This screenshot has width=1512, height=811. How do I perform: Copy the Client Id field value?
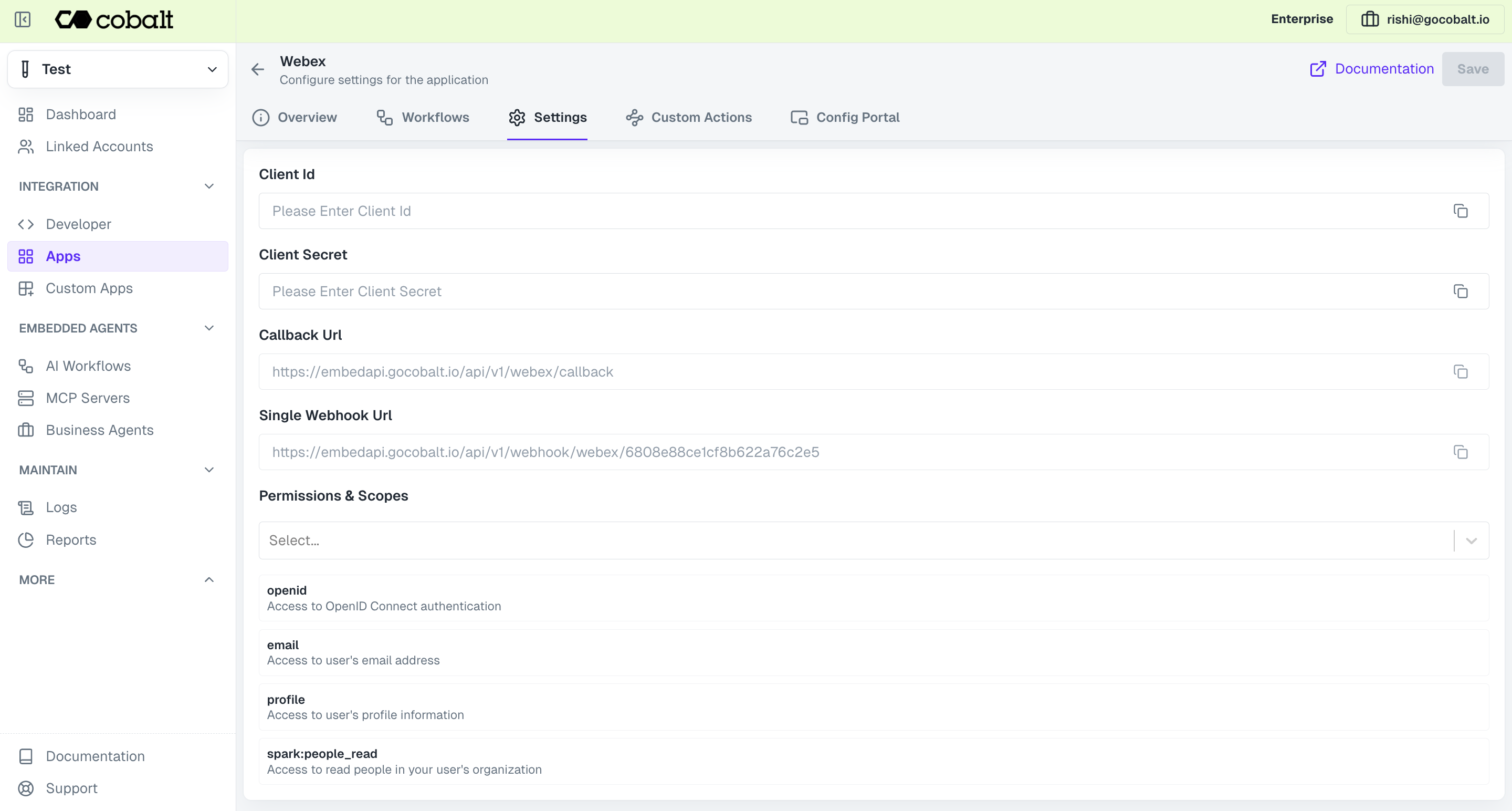click(x=1461, y=211)
